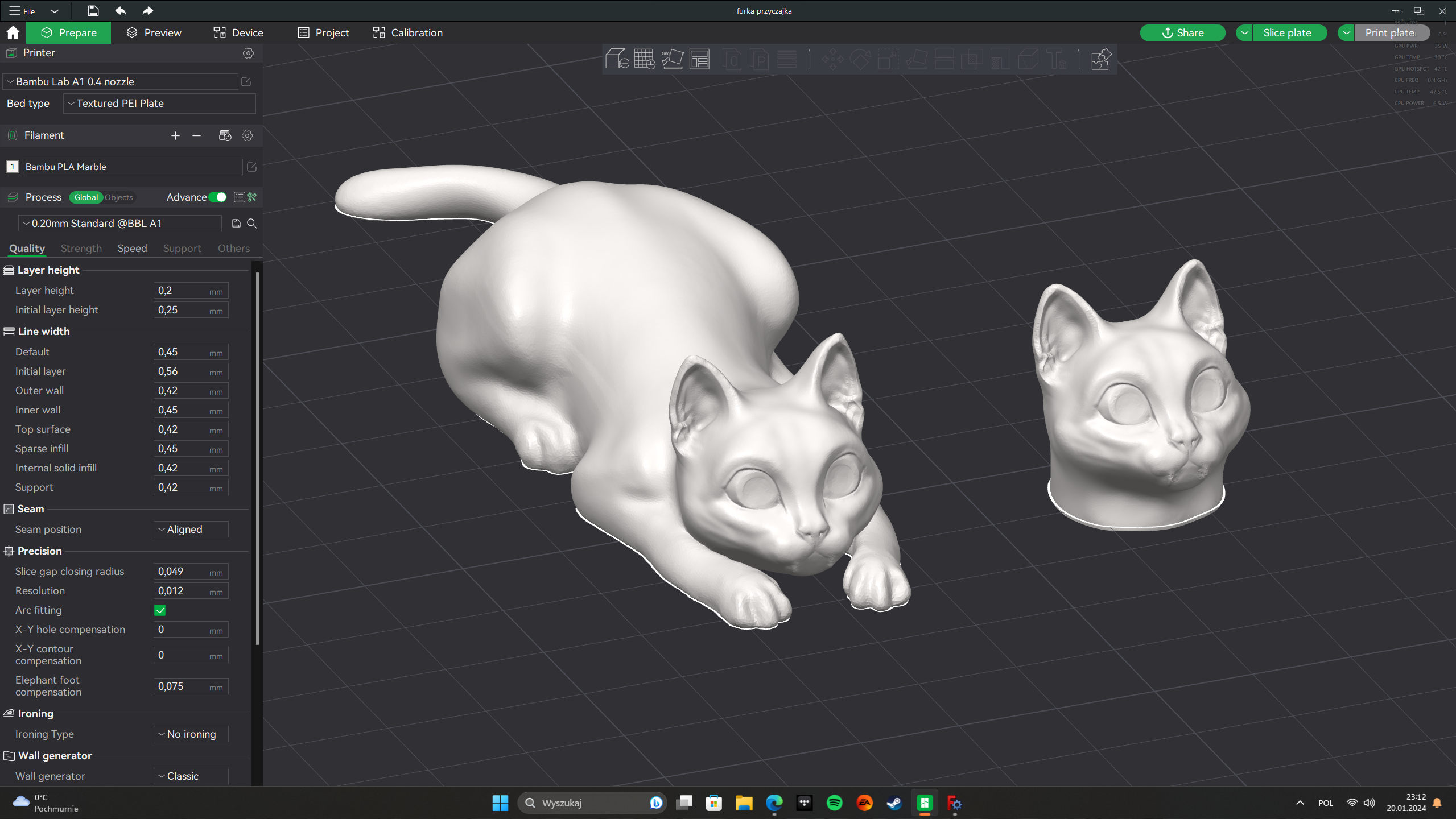The image size is (1456, 819).
Task: Open Bambu Studio from the taskbar
Action: click(x=925, y=803)
